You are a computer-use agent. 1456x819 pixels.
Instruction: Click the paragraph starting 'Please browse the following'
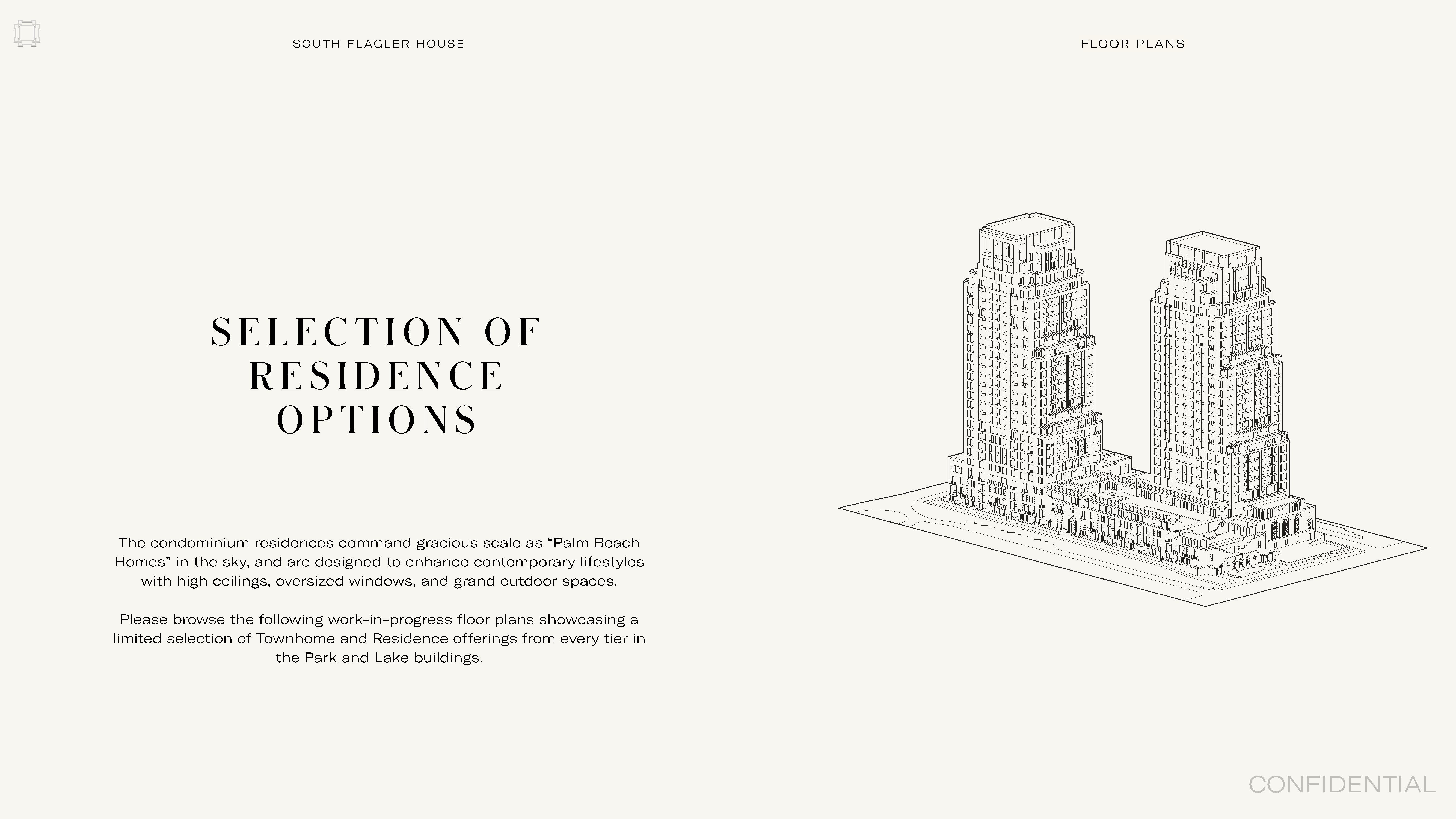tap(379, 639)
